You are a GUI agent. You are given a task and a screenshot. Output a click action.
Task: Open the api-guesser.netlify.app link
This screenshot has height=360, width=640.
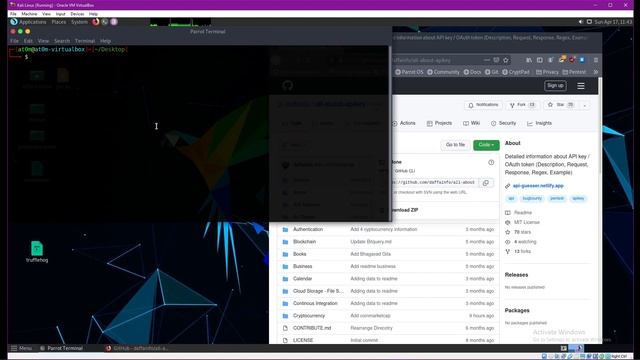tap(538, 186)
